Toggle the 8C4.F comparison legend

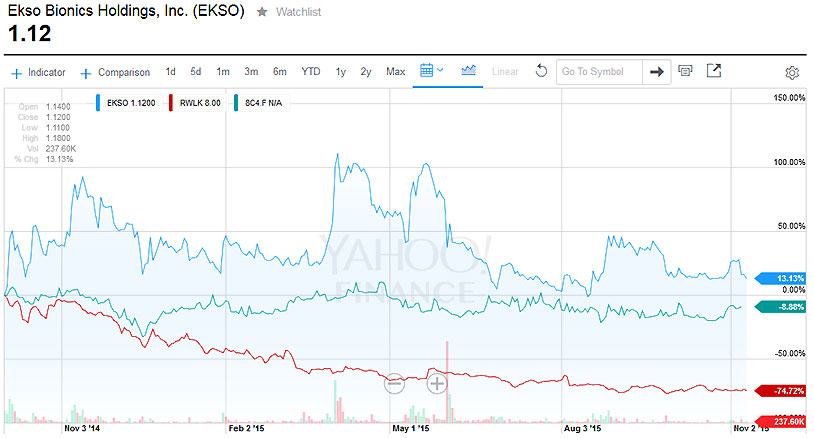tap(259, 101)
